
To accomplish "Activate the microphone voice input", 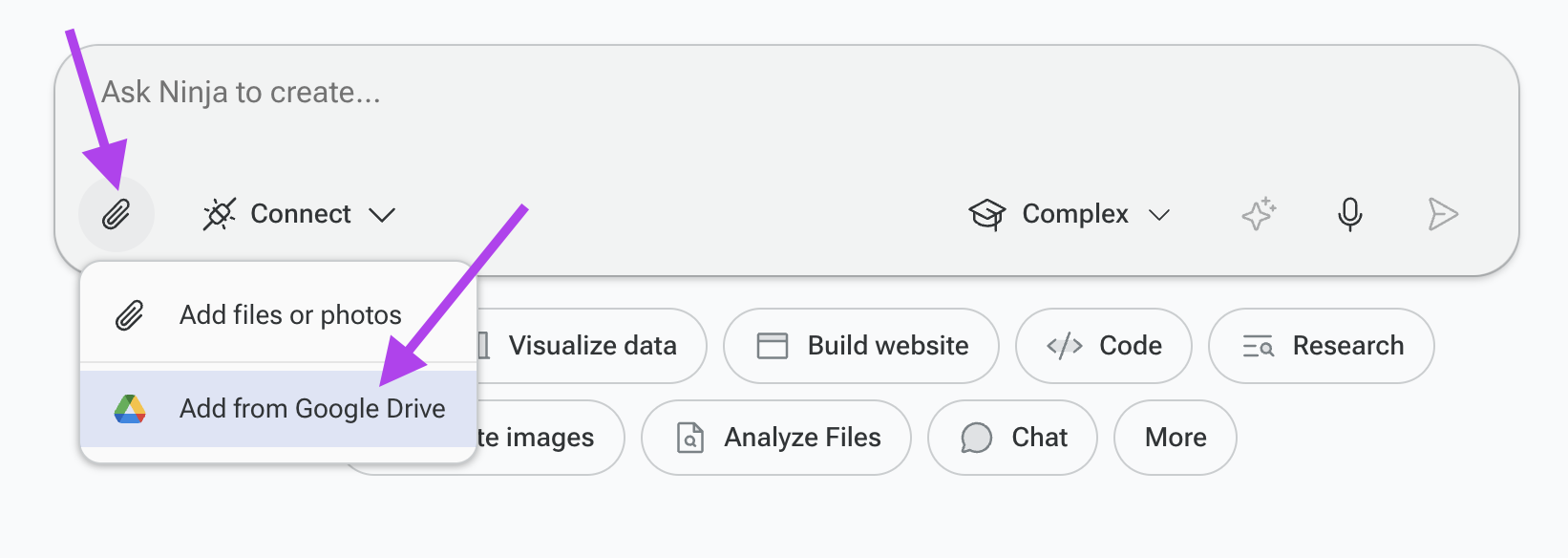I will coord(1349,214).
